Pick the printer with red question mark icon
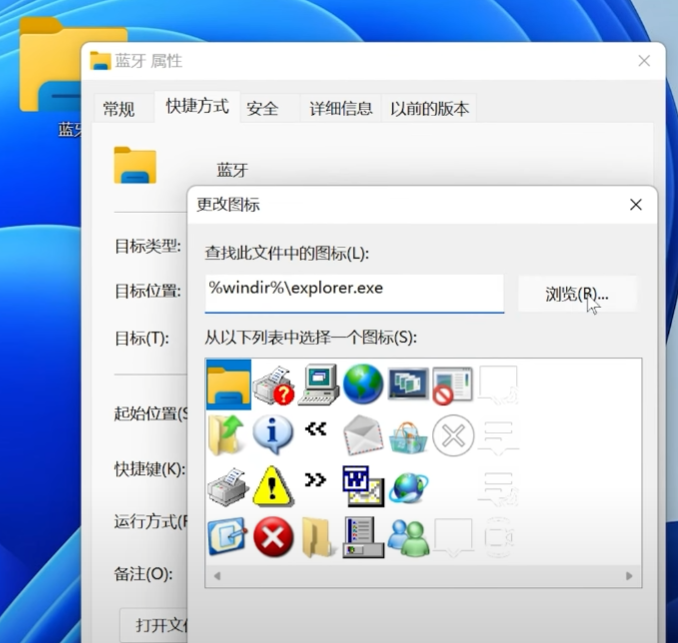The height and width of the screenshot is (643, 678). [273, 385]
